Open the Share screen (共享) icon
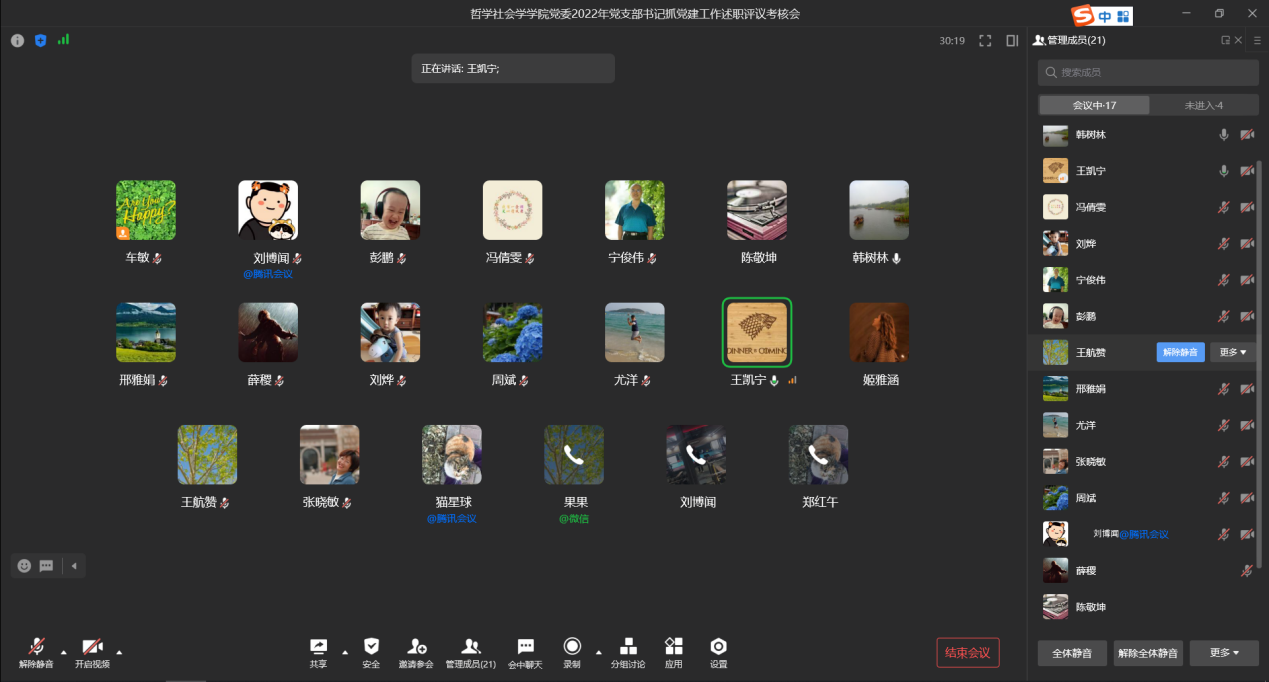 (x=318, y=647)
